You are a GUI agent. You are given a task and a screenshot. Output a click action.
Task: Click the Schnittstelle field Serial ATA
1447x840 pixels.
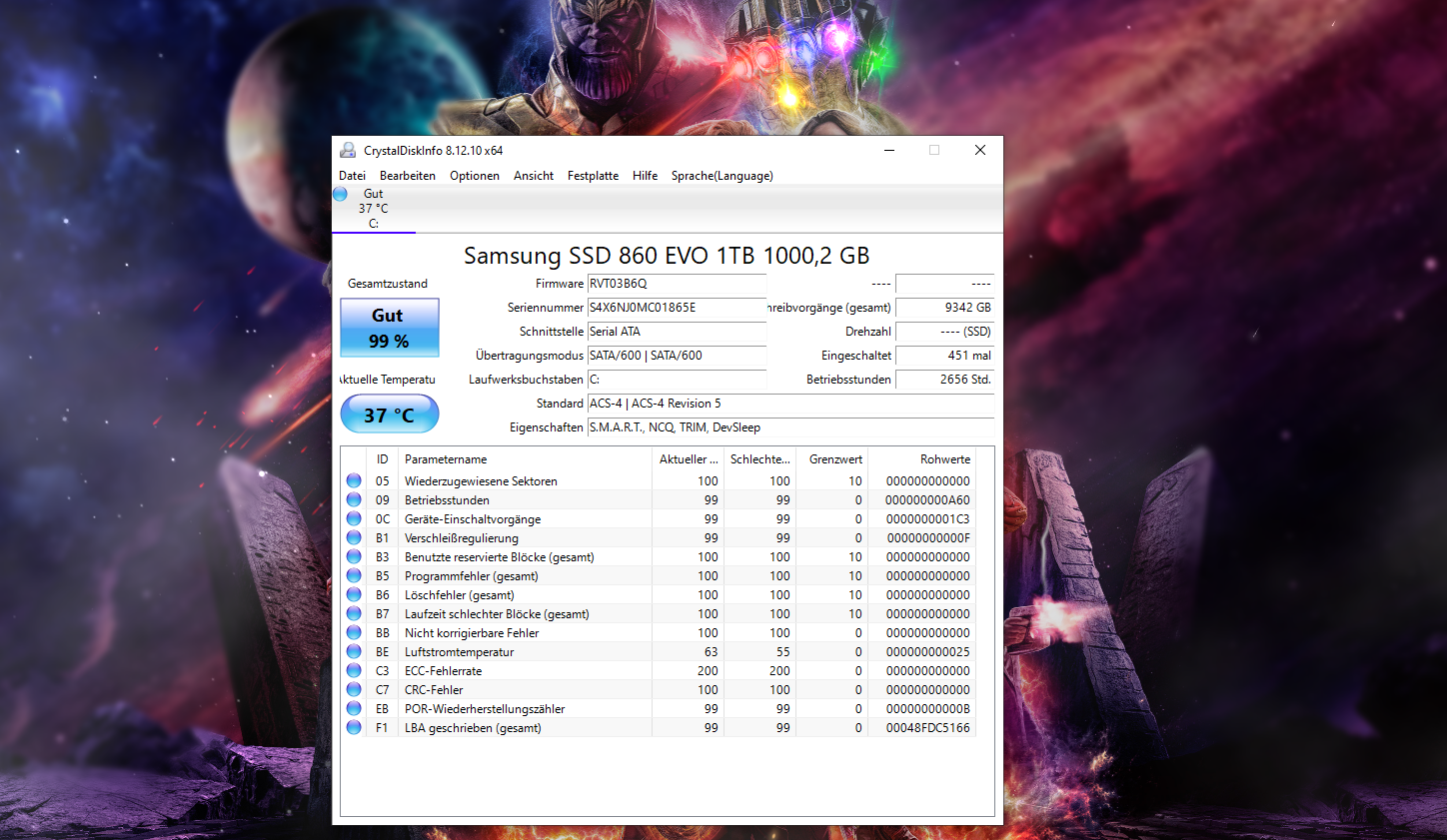(x=677, y=332)
